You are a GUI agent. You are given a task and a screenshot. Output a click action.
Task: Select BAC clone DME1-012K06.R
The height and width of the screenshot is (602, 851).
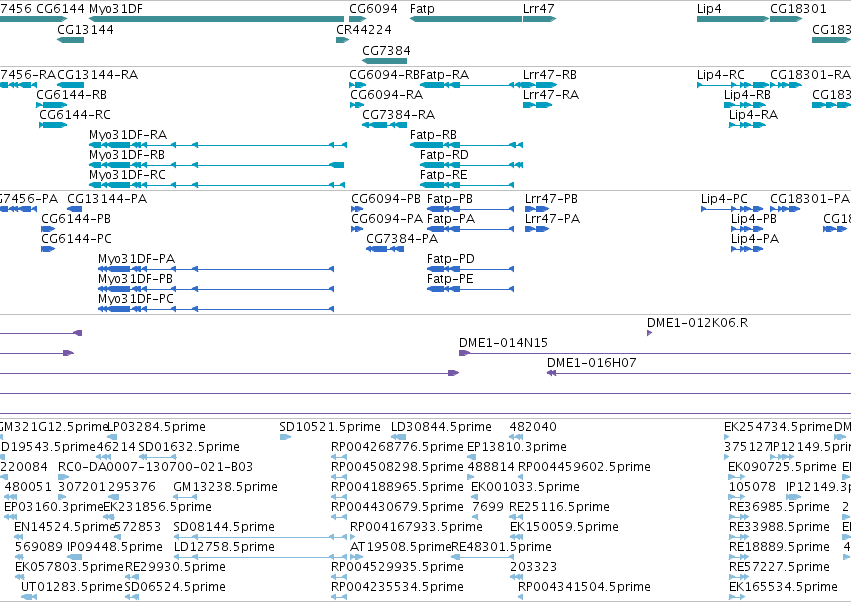(x=649, y=333)
